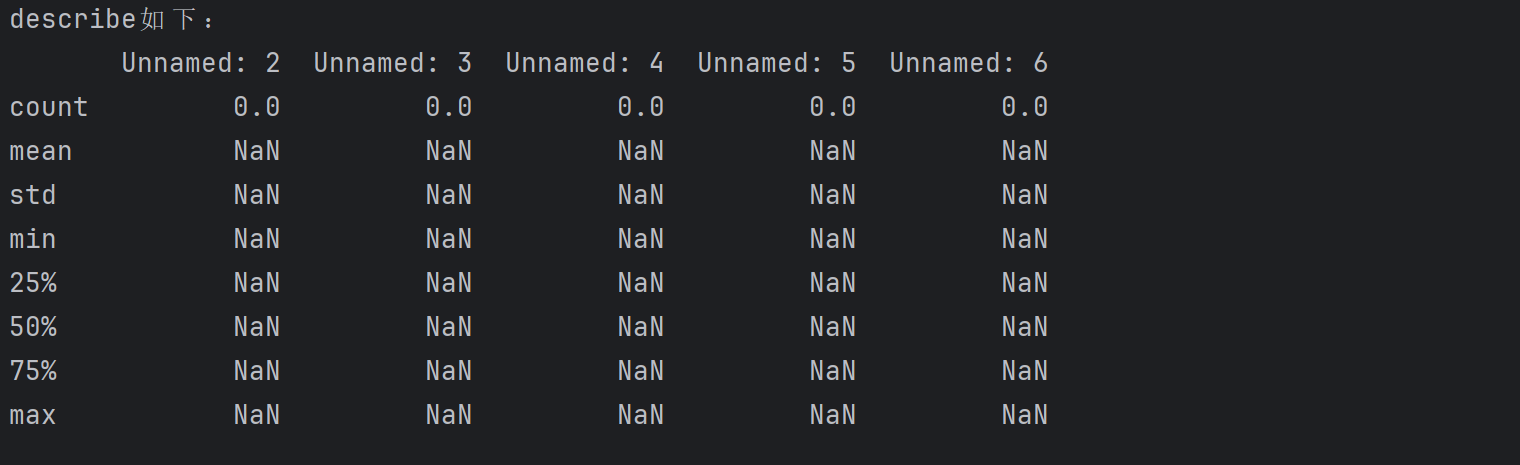This screenshot has height=465, width=1520.
Task: Click the 'Unnamed: 4' column header
Action: tap(585, 63)
